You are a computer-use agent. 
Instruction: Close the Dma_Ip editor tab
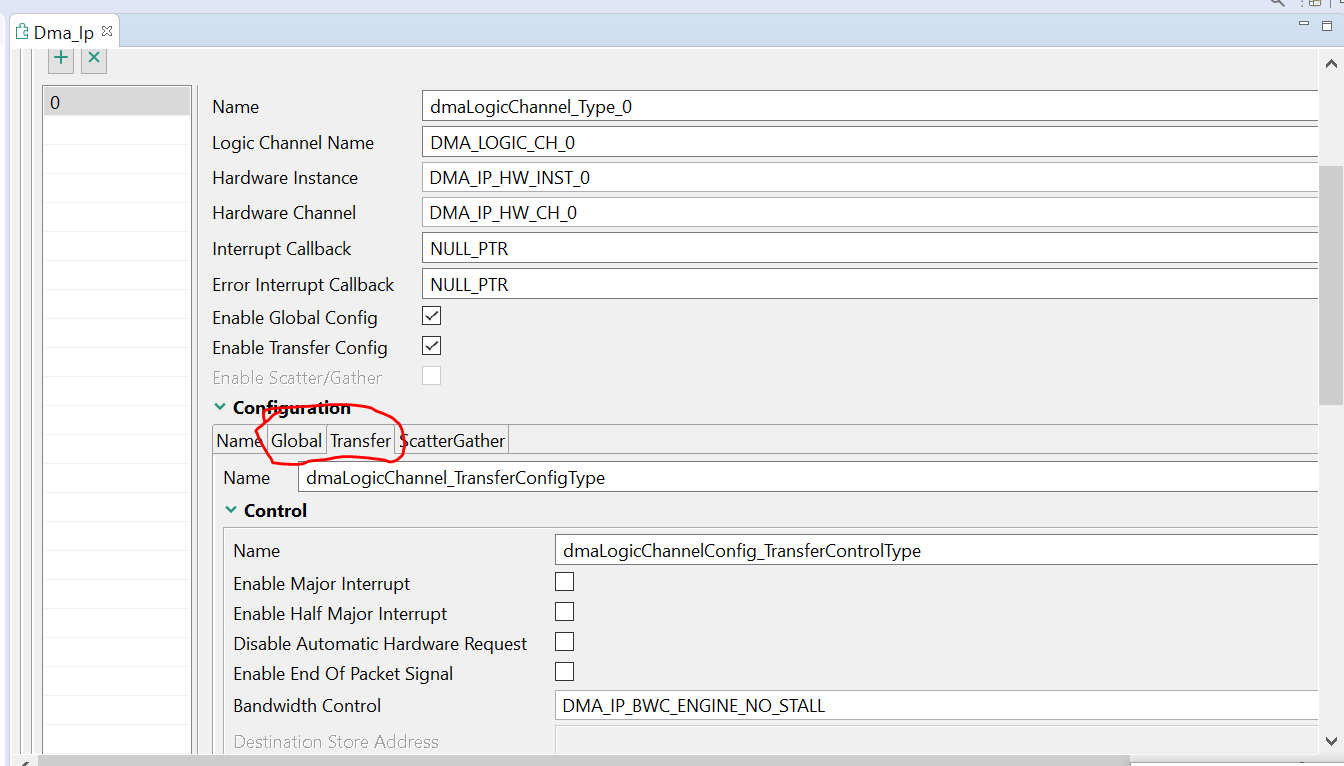(107, 31)
